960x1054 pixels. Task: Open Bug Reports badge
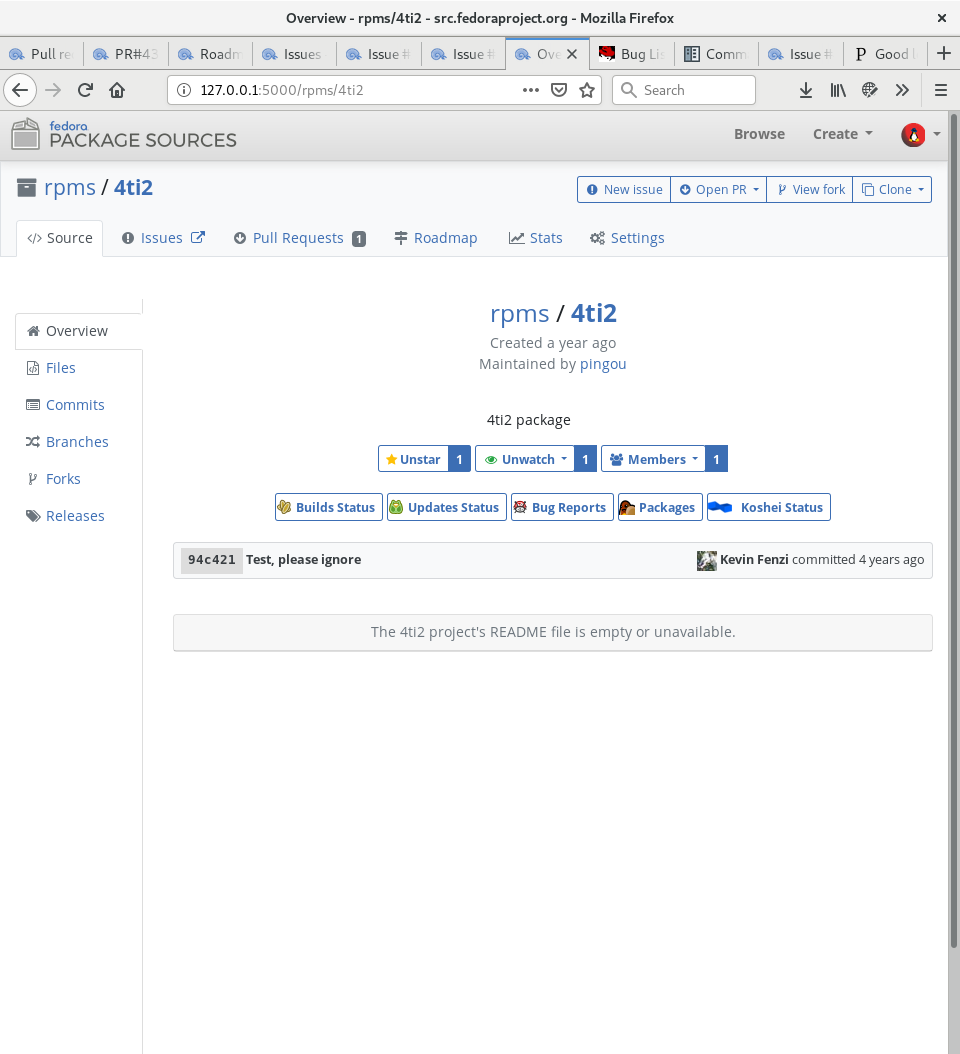click(562, 508)
